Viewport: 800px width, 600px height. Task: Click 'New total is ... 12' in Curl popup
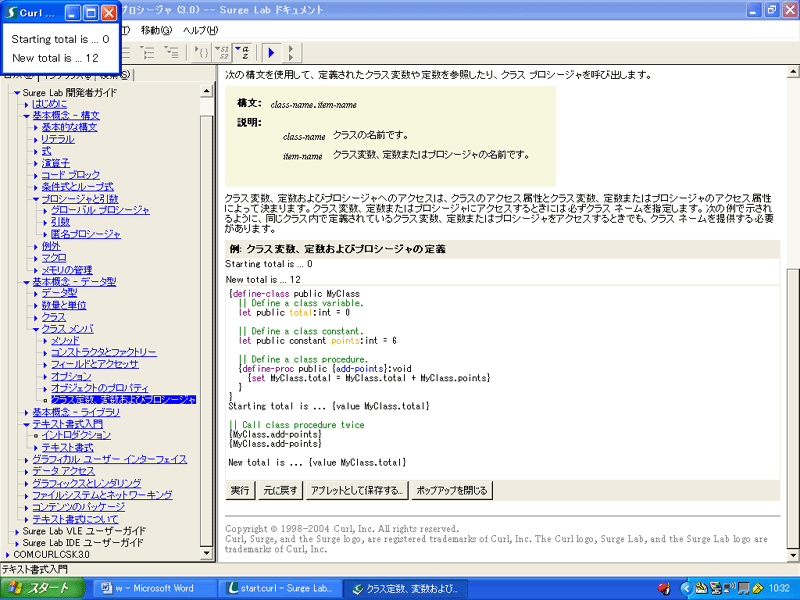click(x=55, y=58)
